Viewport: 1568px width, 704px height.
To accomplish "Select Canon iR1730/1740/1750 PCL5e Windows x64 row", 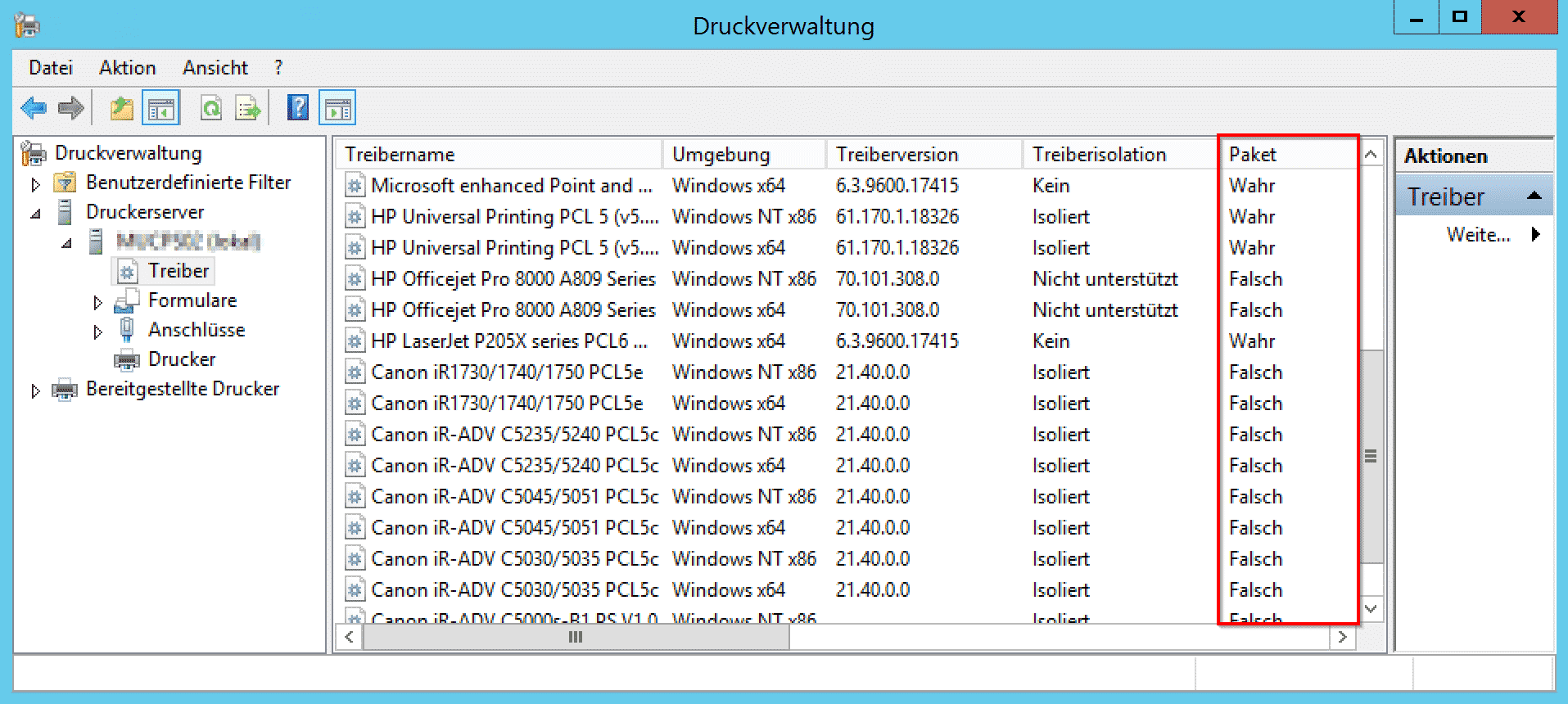I will [847, 404].
